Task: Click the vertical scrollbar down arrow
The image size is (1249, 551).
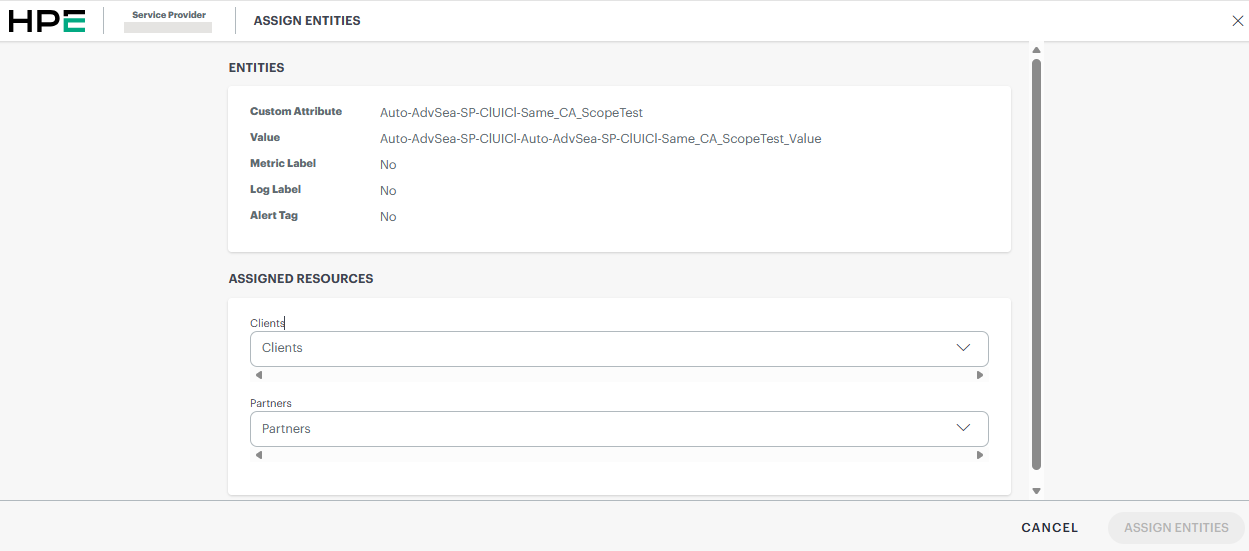Action: [1036, 491]
